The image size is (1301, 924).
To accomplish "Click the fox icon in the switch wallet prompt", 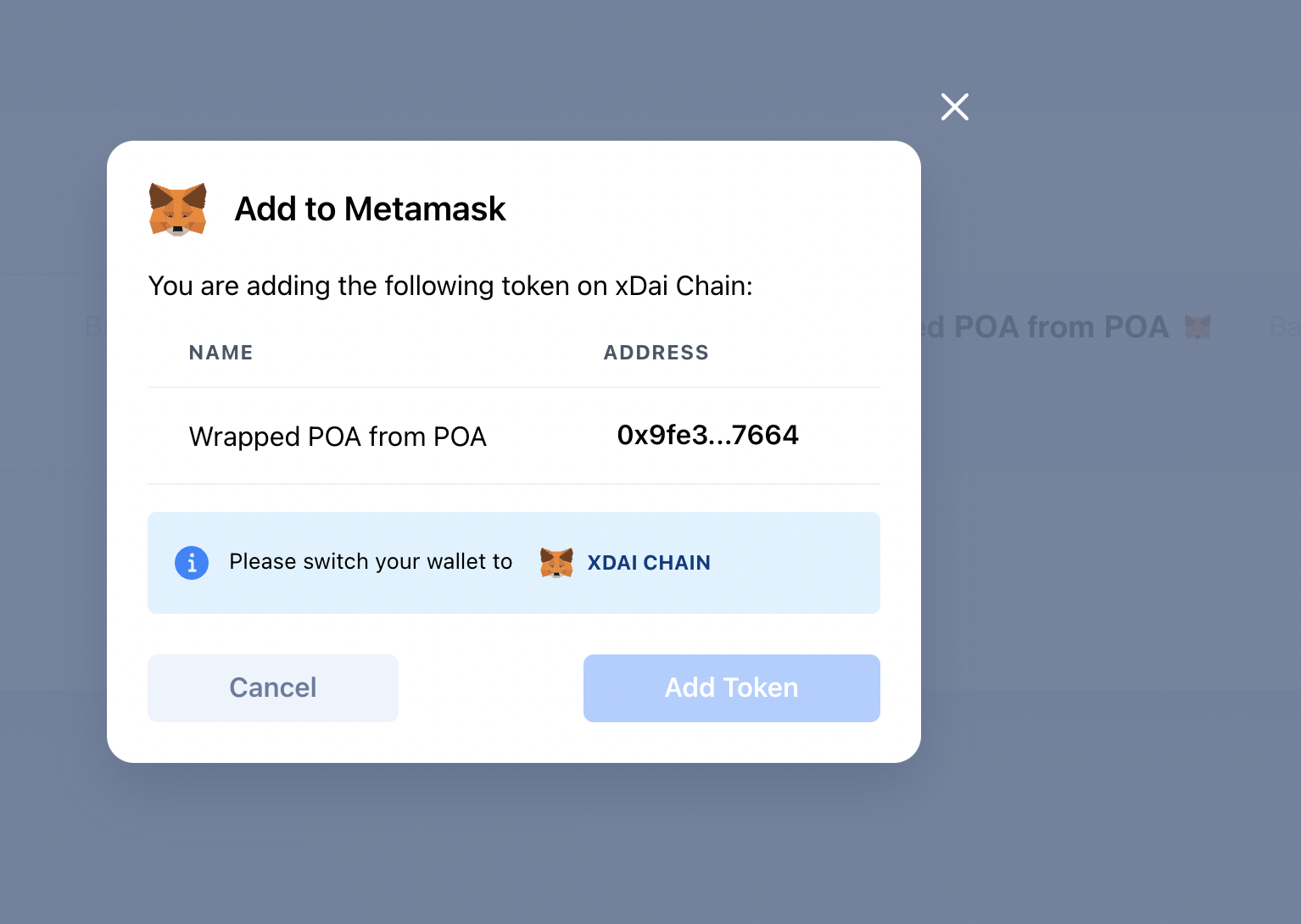I will pyautogui.click(x=557, y=562).
